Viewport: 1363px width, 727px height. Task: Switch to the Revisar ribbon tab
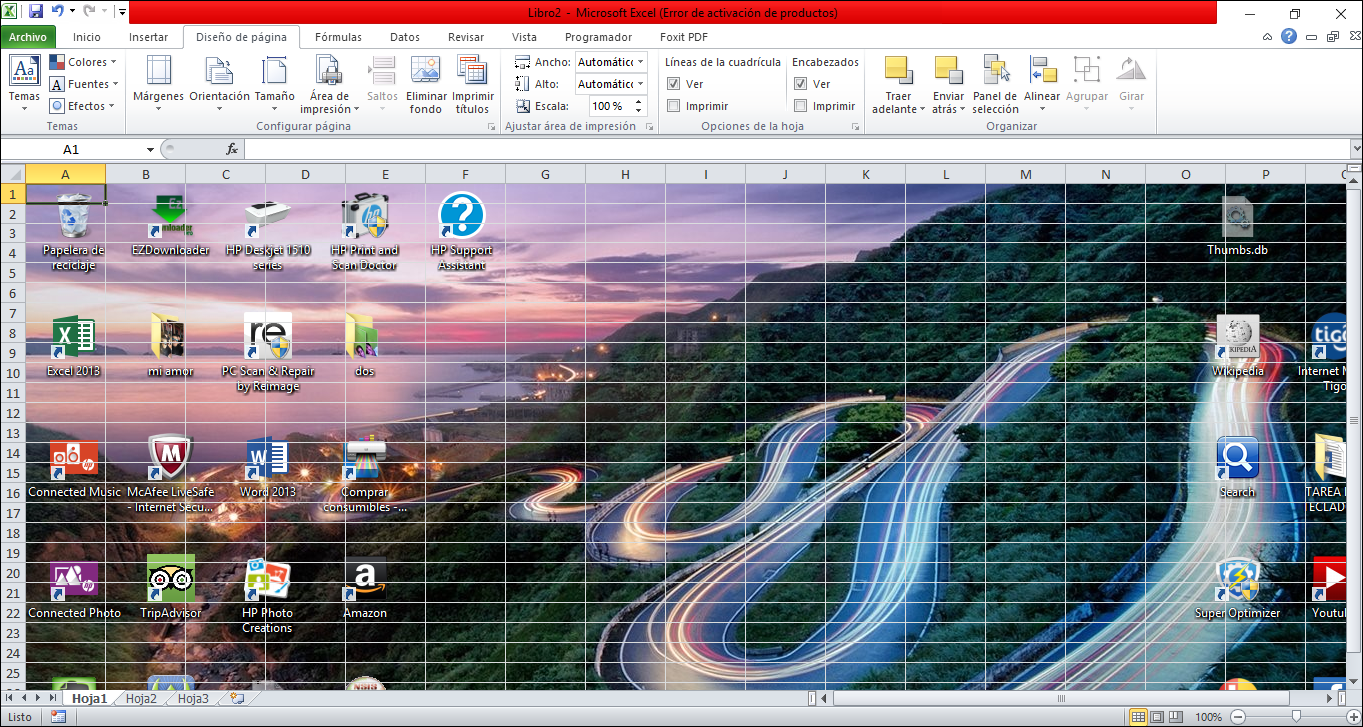pyautogui.click(x=466, y=37)
